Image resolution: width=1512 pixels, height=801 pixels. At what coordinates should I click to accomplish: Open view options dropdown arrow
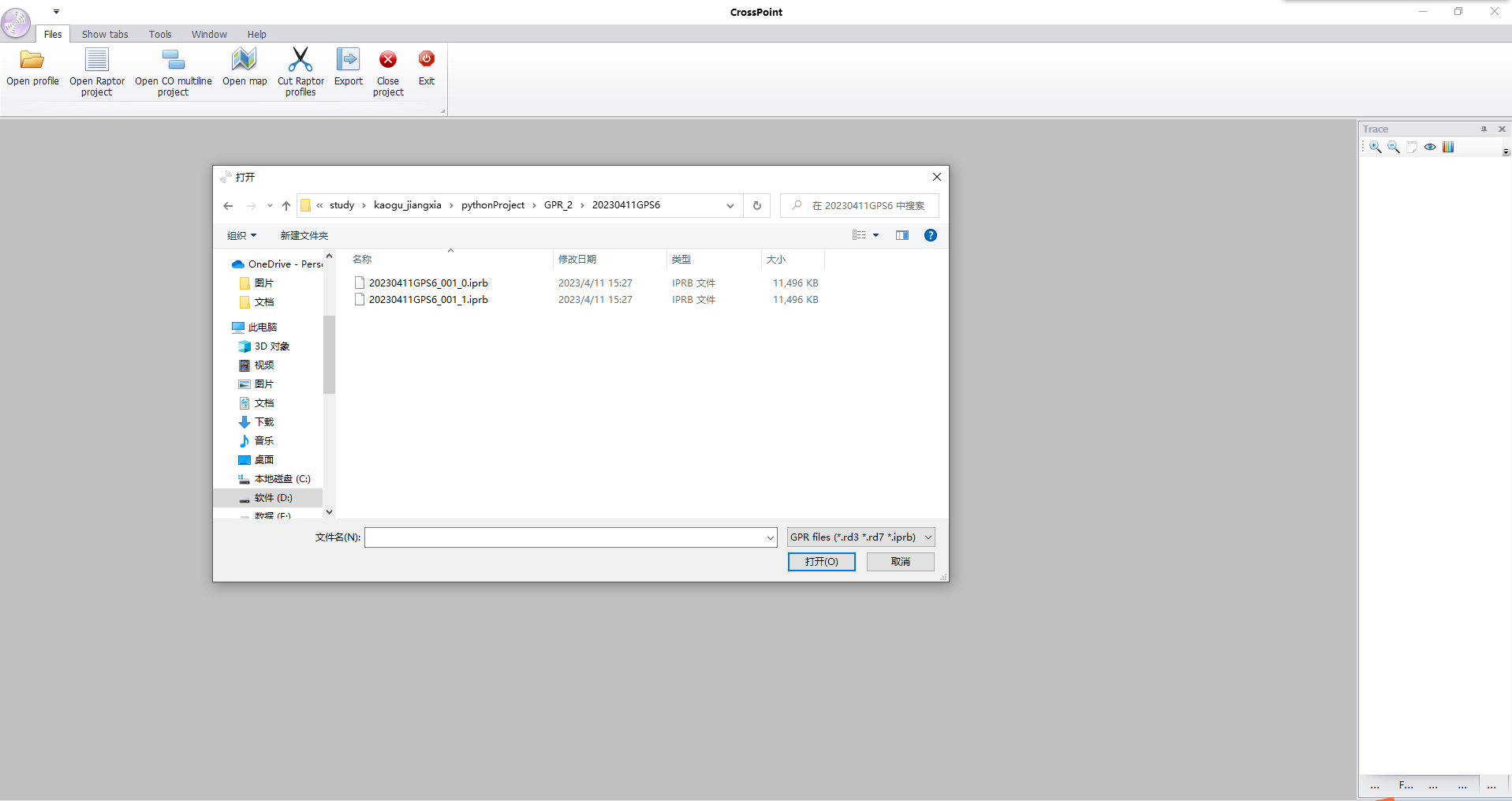click(x=875, y=235)
